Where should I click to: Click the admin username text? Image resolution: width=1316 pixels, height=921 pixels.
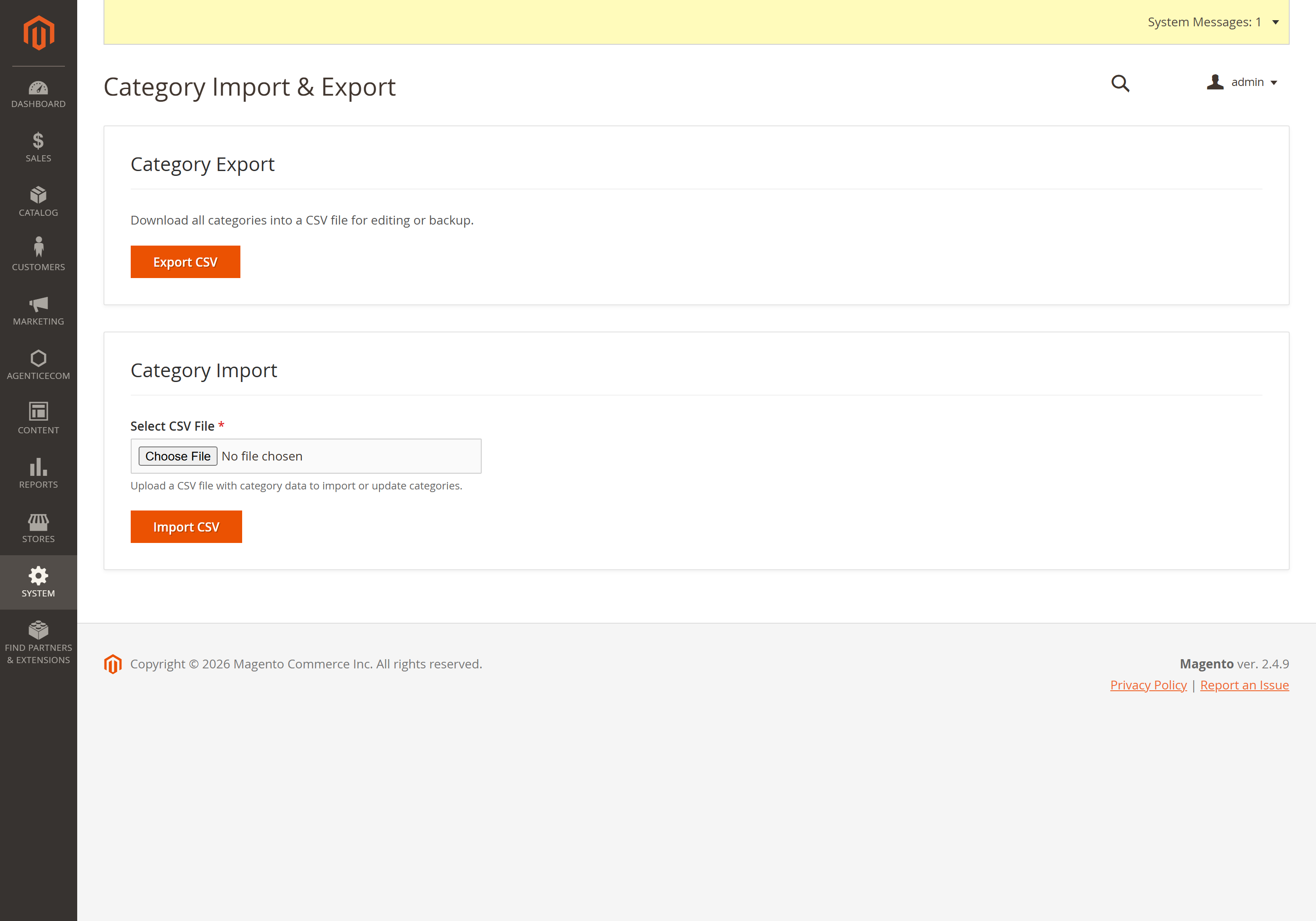(1247, 82)
